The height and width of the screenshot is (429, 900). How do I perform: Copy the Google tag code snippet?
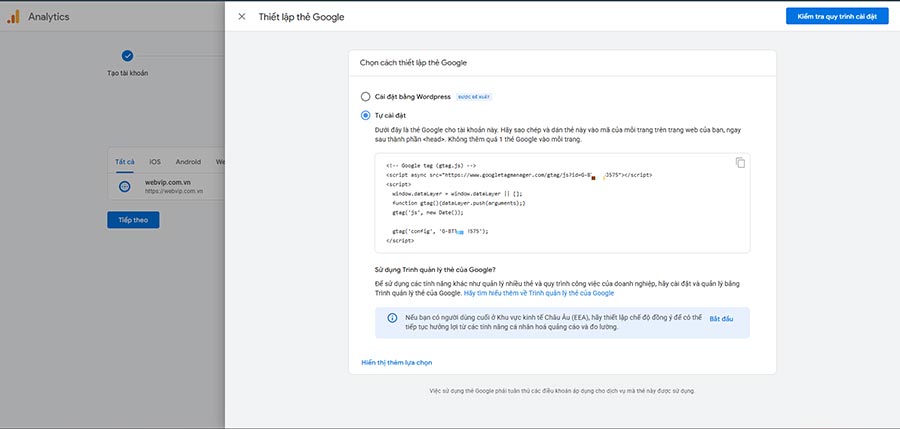(740, 163)
